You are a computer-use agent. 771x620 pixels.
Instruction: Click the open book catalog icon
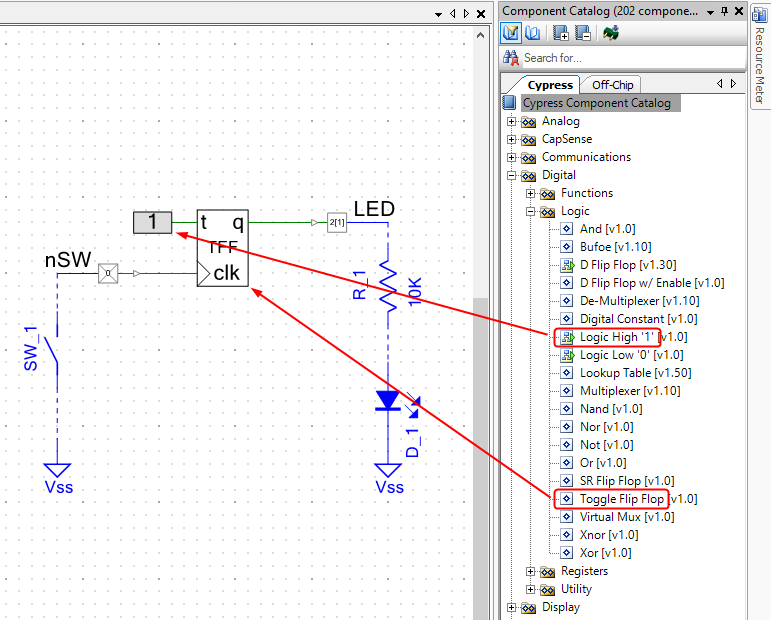click(532, 33)
